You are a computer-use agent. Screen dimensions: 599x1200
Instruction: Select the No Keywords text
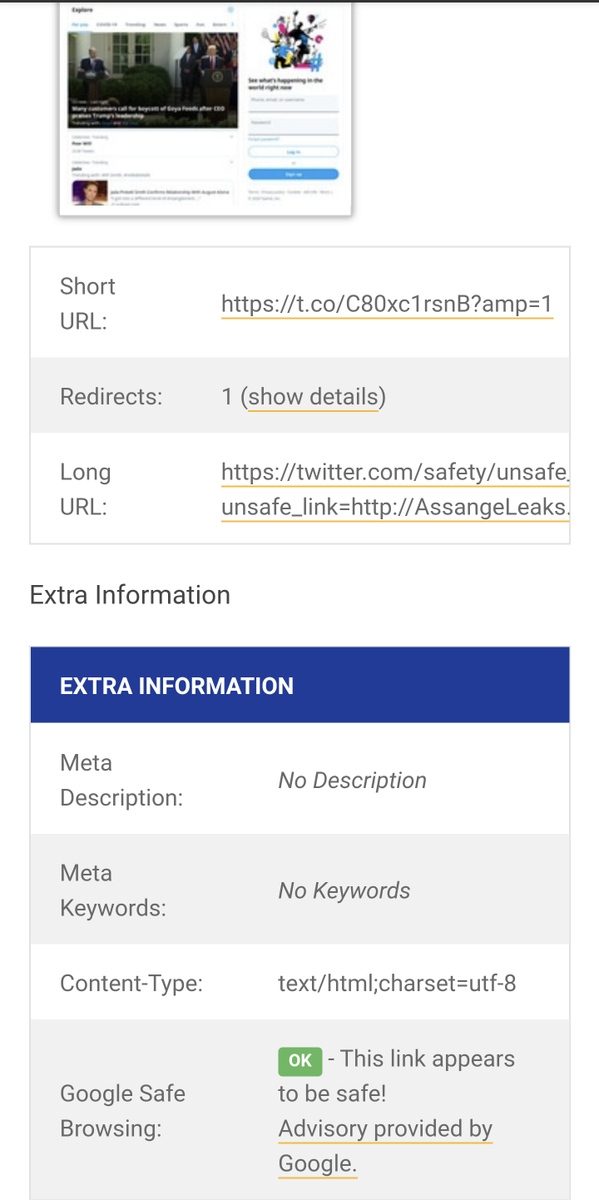pos(344,890)
